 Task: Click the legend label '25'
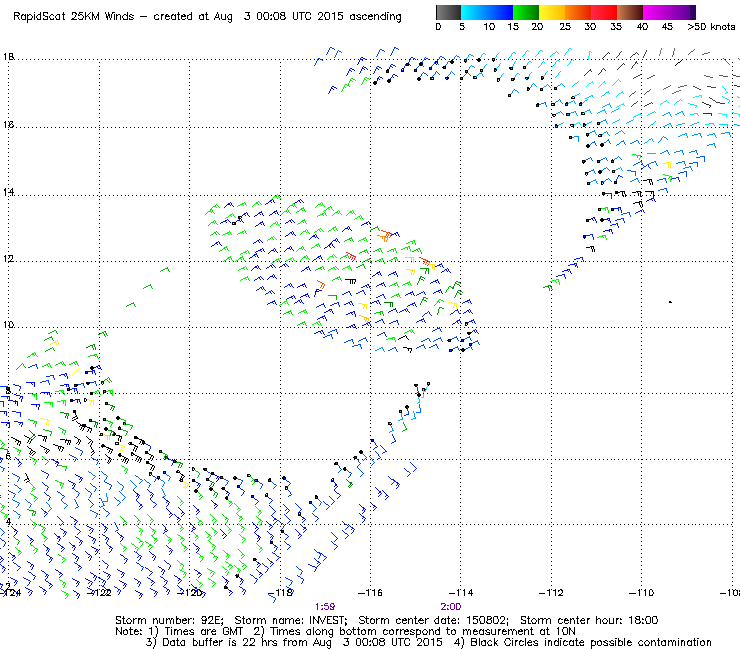[x=565, y=27]
